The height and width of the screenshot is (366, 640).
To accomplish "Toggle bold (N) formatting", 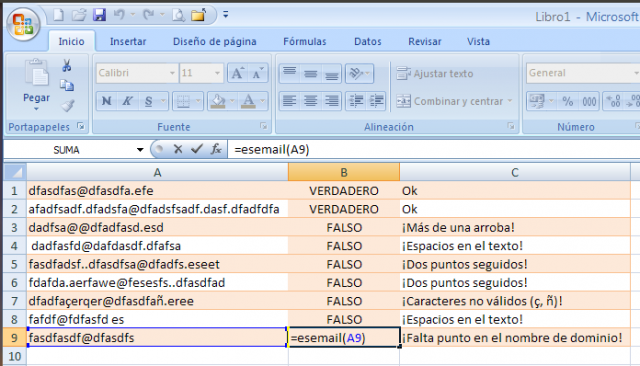I will click(x=107, y=101).
